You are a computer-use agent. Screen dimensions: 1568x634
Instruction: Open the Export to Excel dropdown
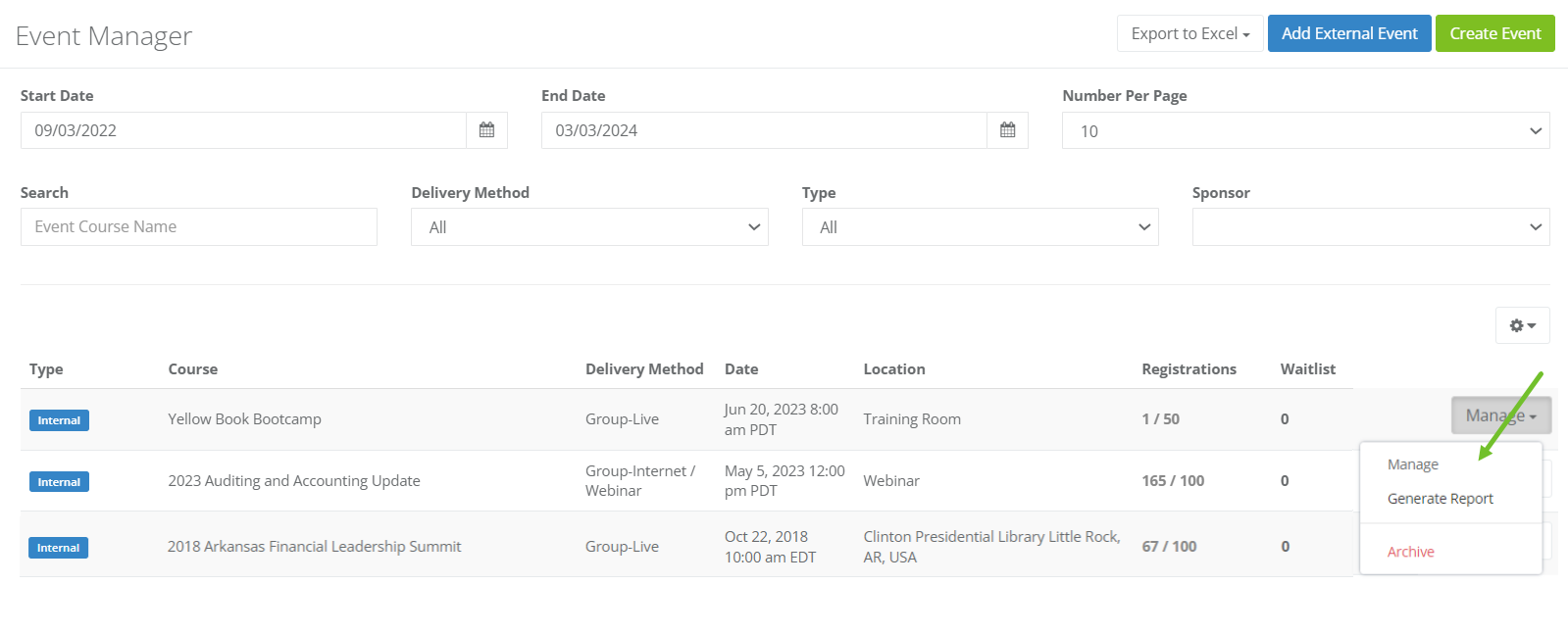pos(1189,33)
